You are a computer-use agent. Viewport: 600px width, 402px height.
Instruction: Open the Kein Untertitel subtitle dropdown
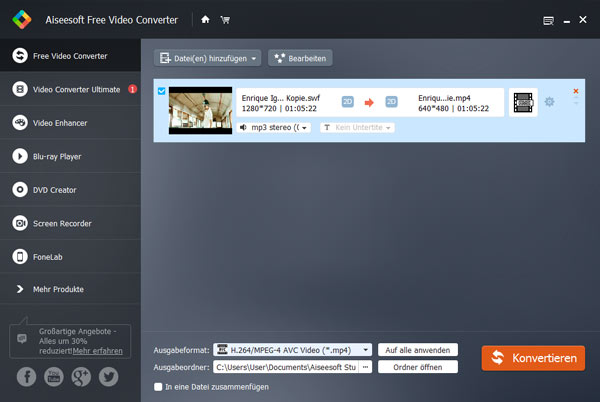tap(357, 127)
